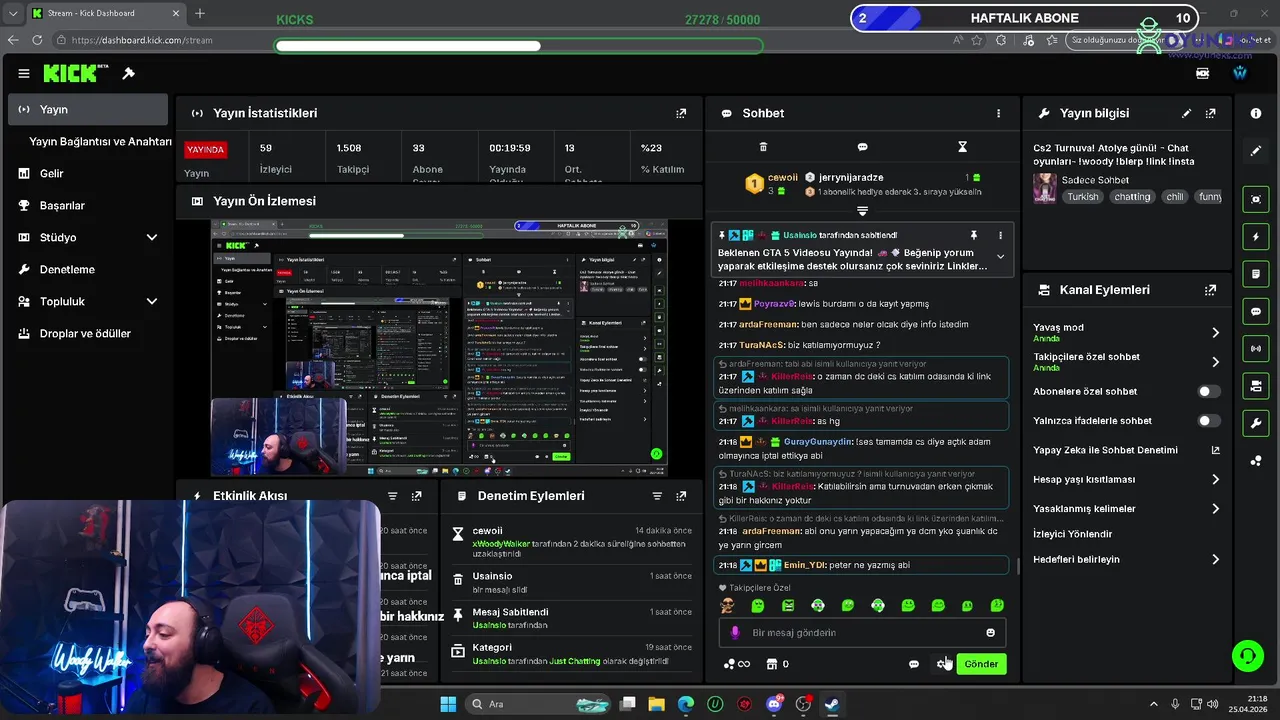
Task: Expand the Stüdyo sidebar section
Action: 152,237
